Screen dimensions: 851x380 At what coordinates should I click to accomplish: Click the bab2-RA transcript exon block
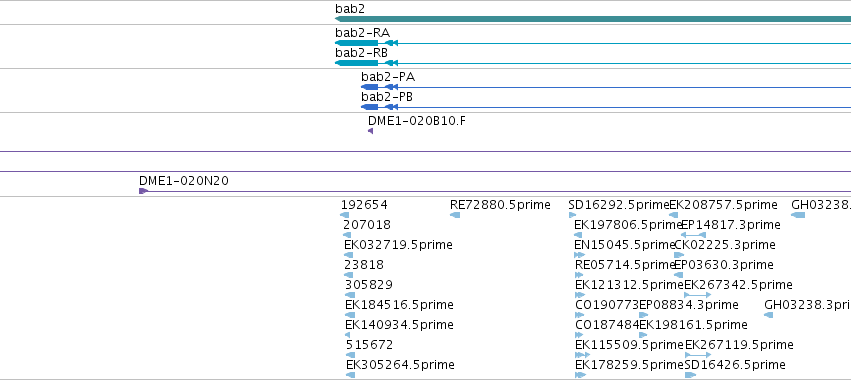(357, 43)
